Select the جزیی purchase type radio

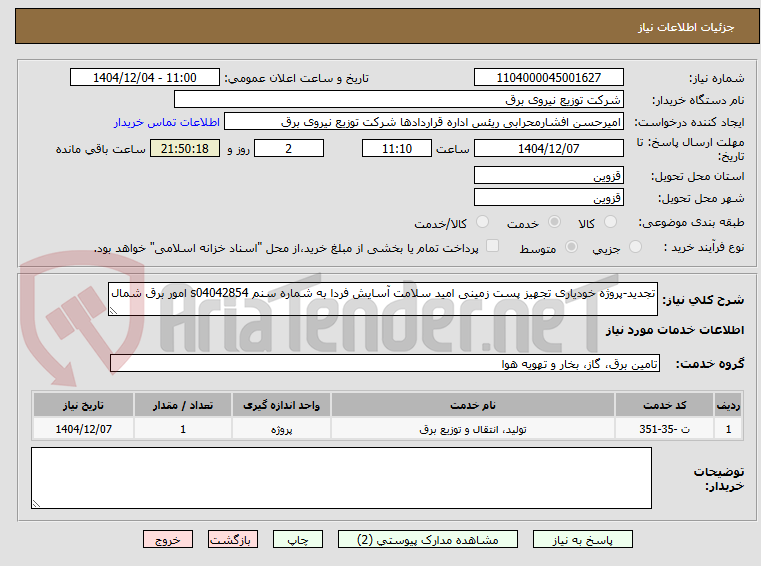coord(635,247)
